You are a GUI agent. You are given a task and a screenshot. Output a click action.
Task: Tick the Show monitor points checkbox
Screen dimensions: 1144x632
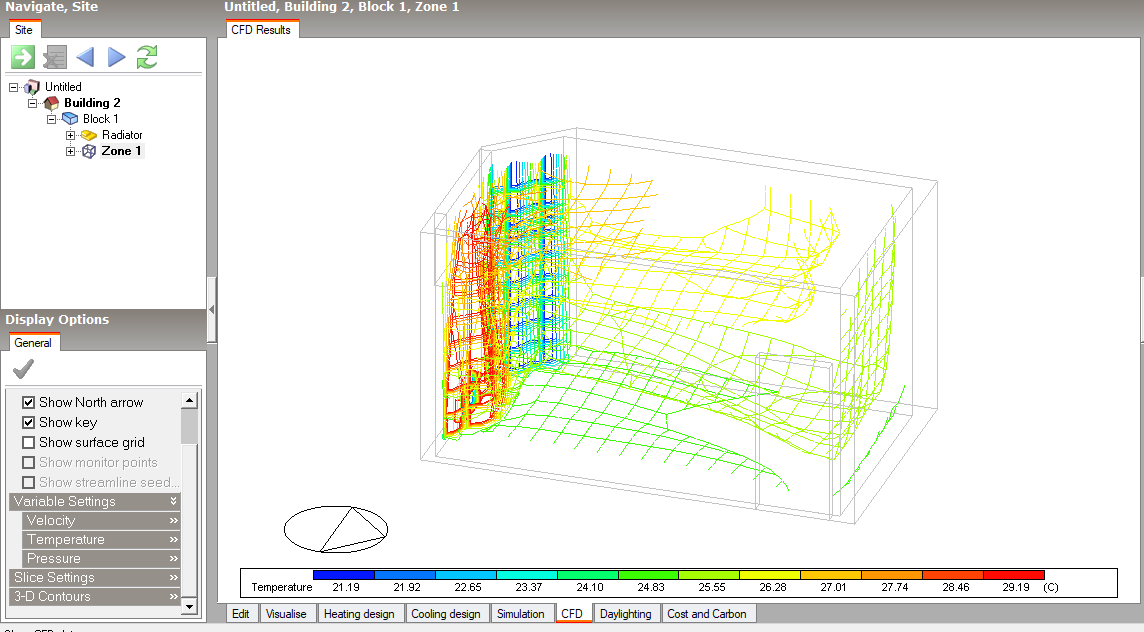[x=28, y=463]
